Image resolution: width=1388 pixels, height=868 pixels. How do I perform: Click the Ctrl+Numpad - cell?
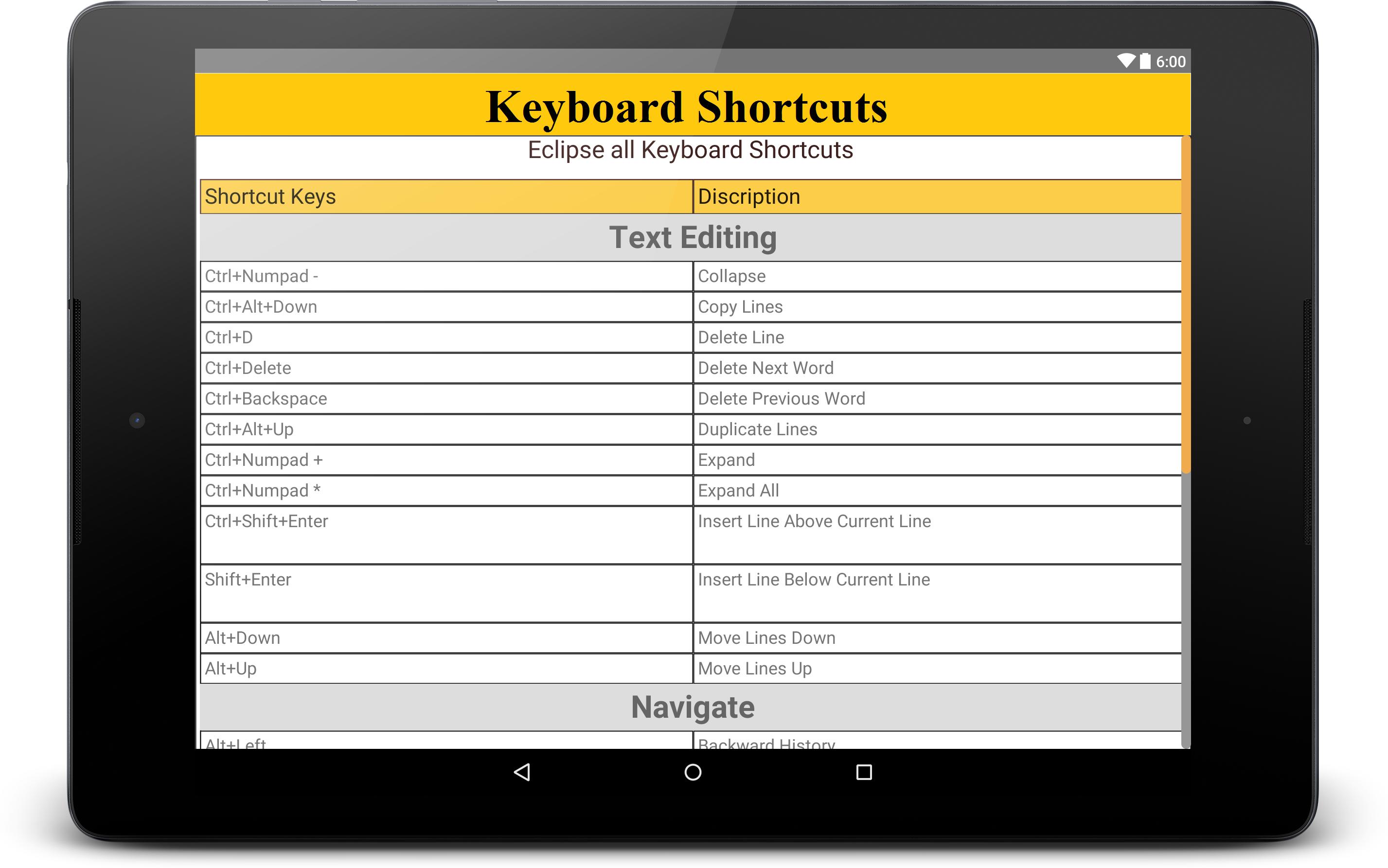446,276
